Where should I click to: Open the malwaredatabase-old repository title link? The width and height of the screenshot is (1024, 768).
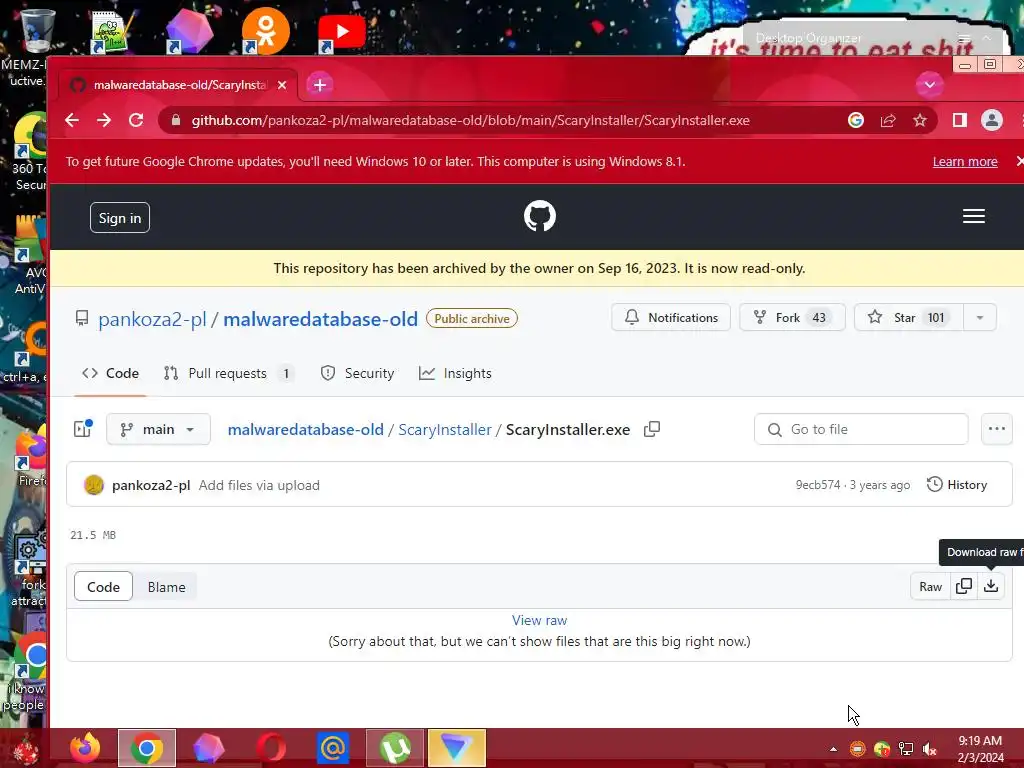(320, 319)
